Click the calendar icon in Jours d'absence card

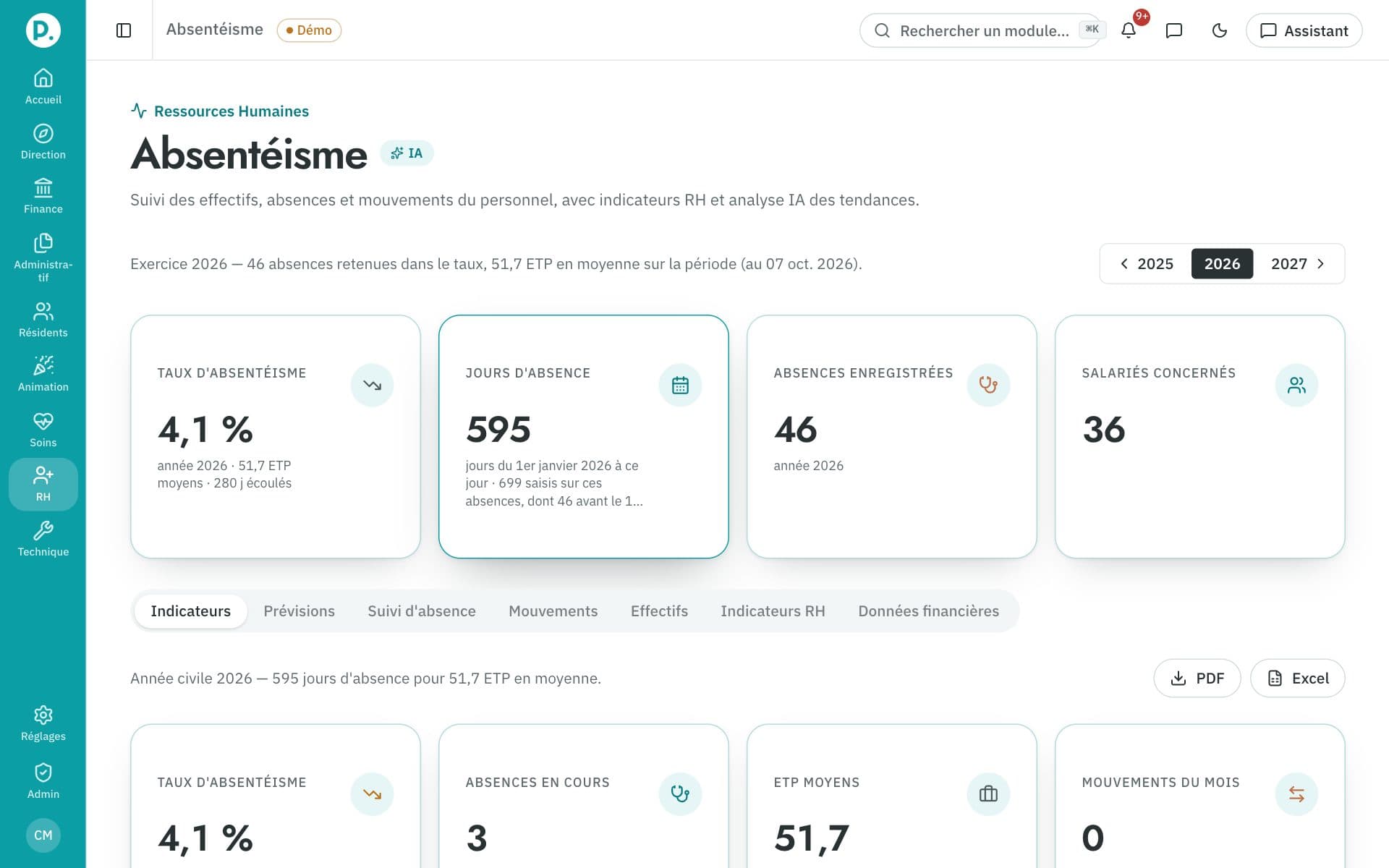click(680, 385)
